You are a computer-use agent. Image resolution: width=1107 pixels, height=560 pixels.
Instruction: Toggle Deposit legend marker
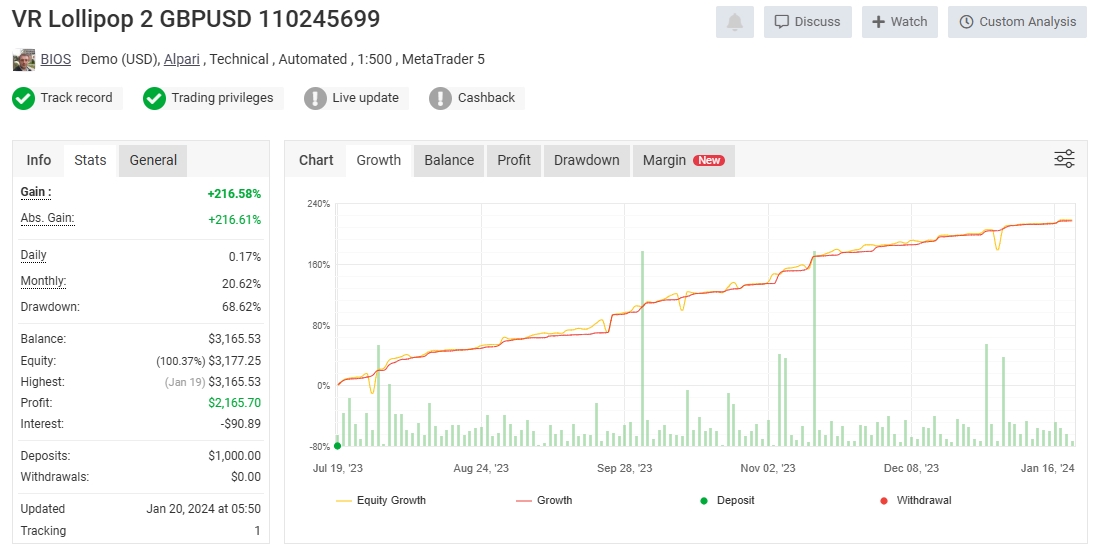(727, 500)
